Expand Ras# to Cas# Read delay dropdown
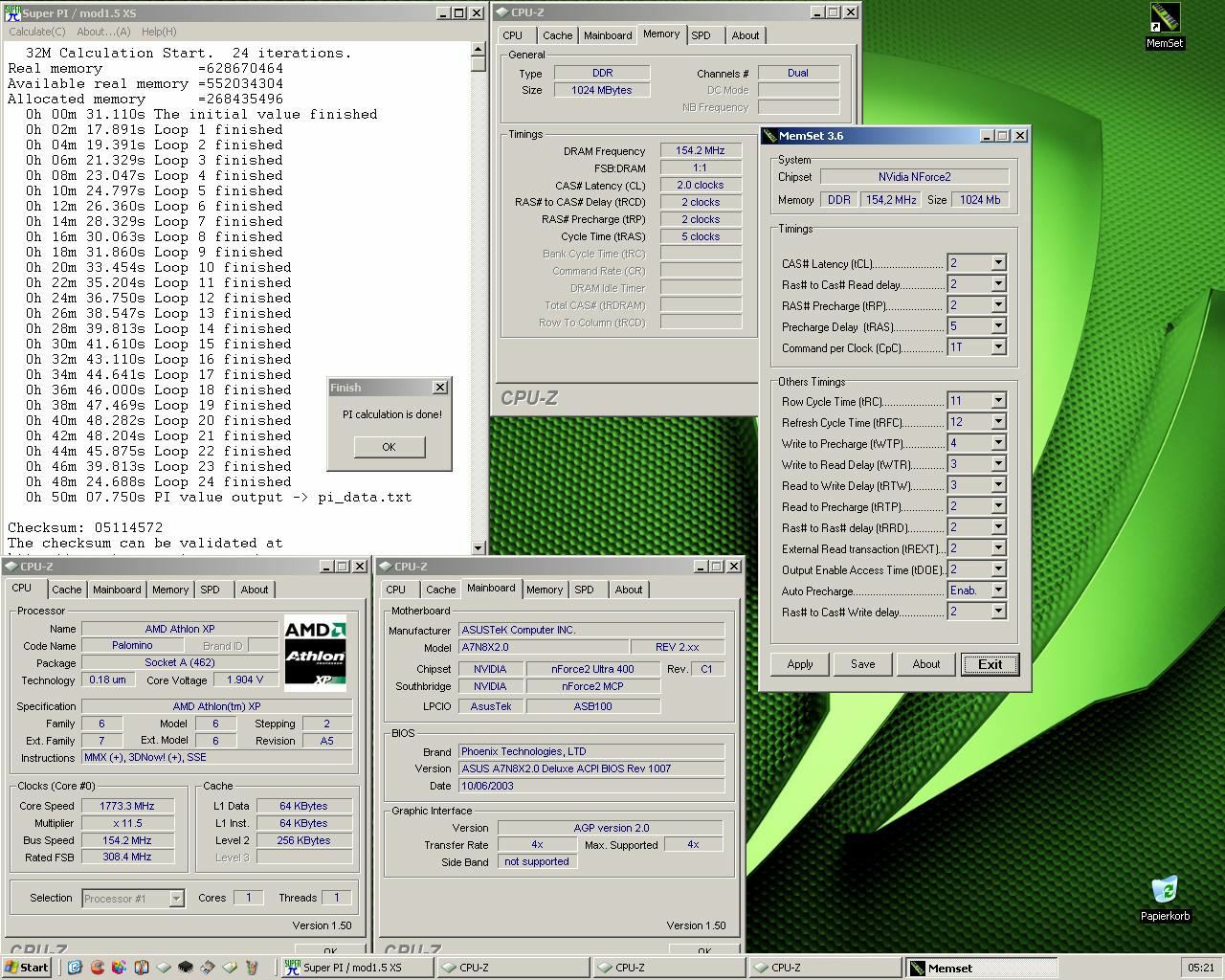The image size is (1225, 980). tap(998, 284)
